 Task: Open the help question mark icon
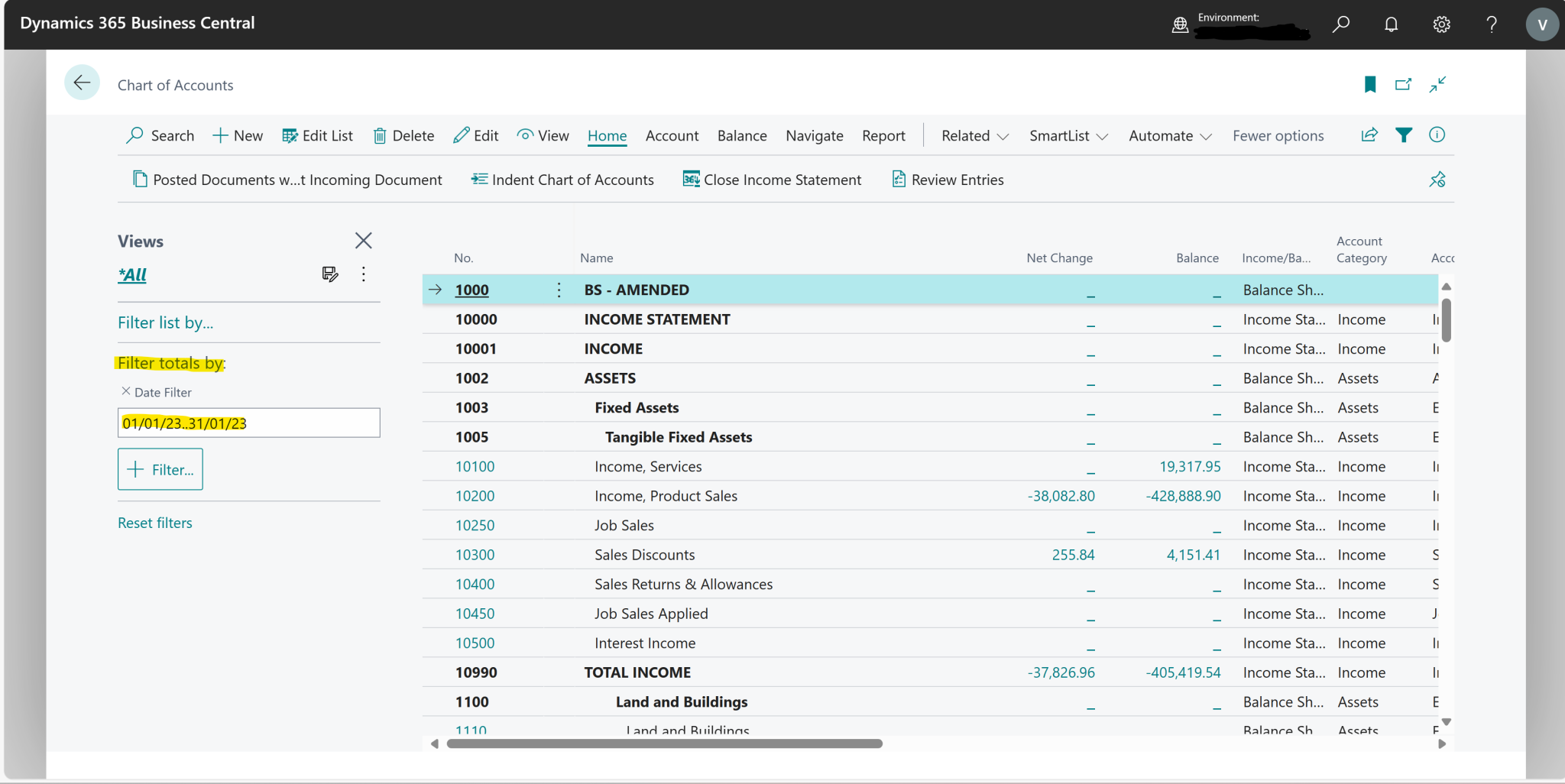(x=1491, y=24)
